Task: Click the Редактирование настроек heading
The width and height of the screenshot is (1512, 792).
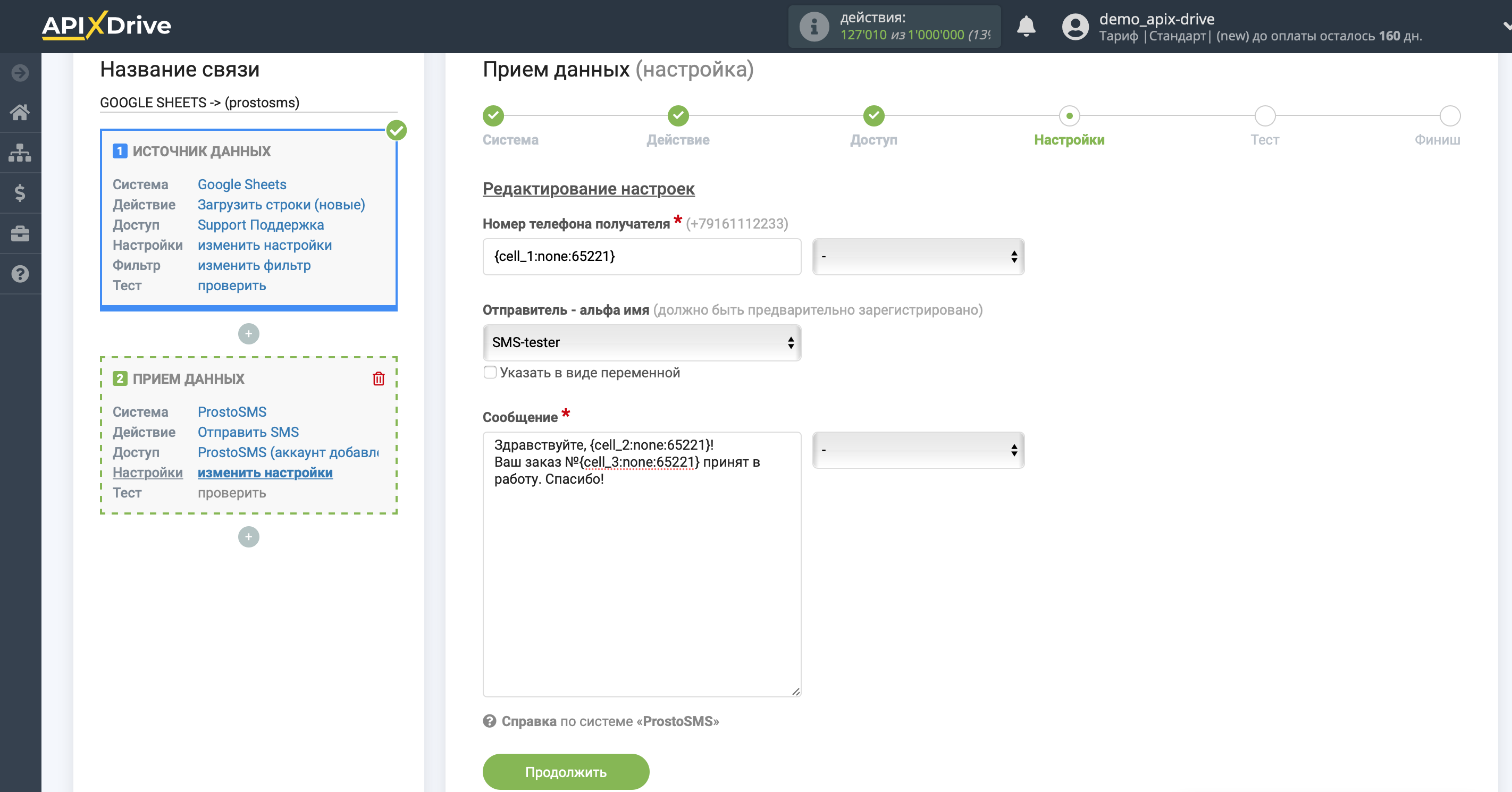Action: pos(588,189)
